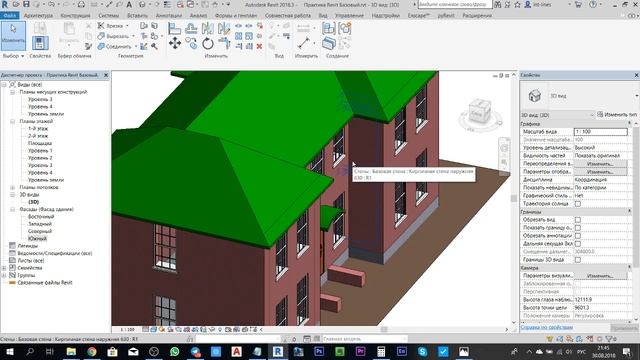The height and width of the screenshot is (360, 640).
Task: Open Photoshop from the Windows taskbar
Action: point(319,351)
